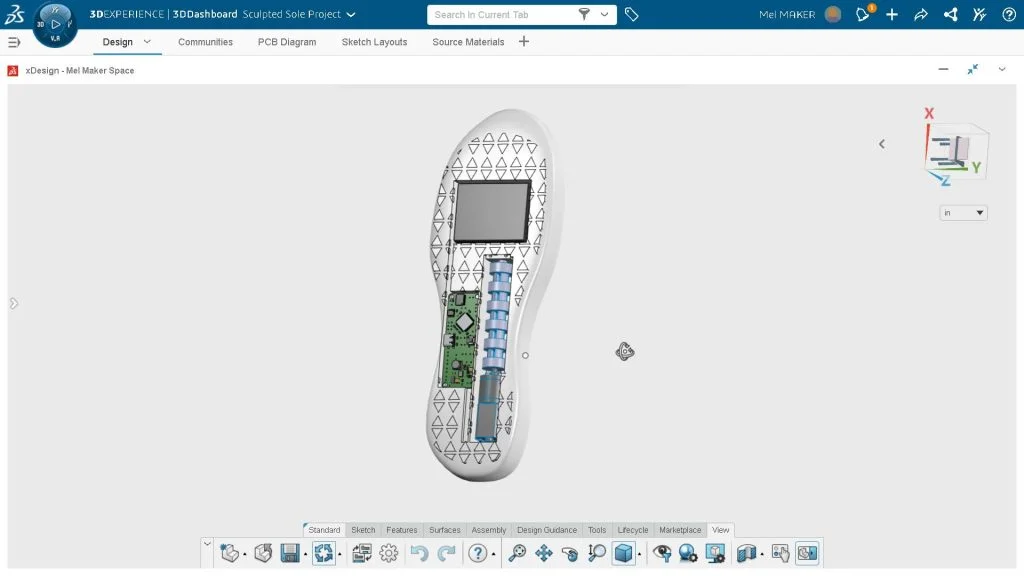Click the Import/open part icon
Screen dimensions: 1024x576
263,553
